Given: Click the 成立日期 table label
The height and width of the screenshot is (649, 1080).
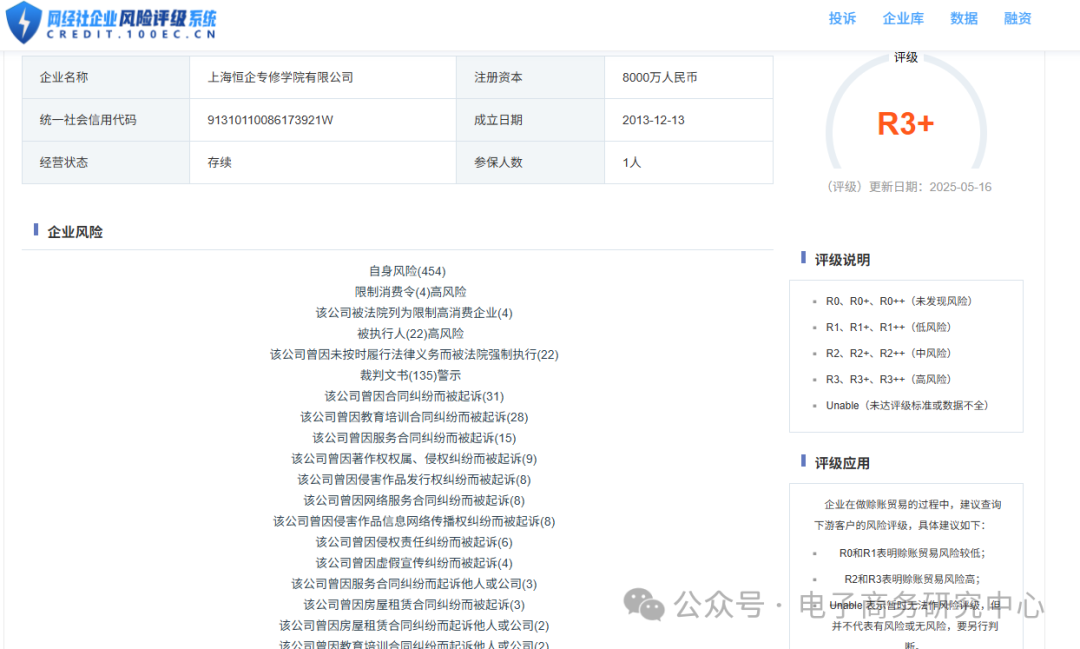Looking at the screenshot, I should (498, 120).
